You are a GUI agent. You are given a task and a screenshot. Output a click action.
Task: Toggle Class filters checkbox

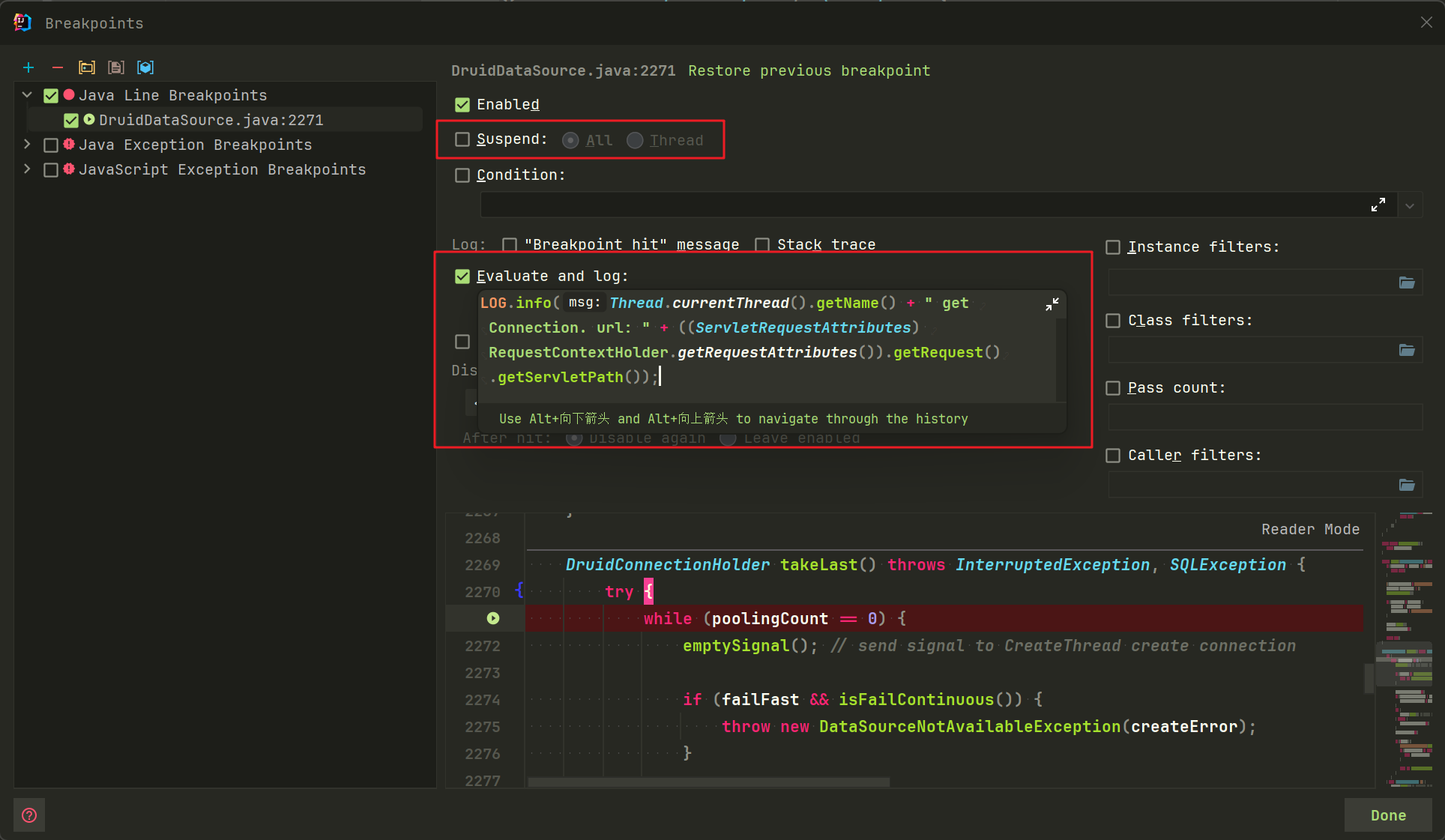click(x=1113, y=321)
